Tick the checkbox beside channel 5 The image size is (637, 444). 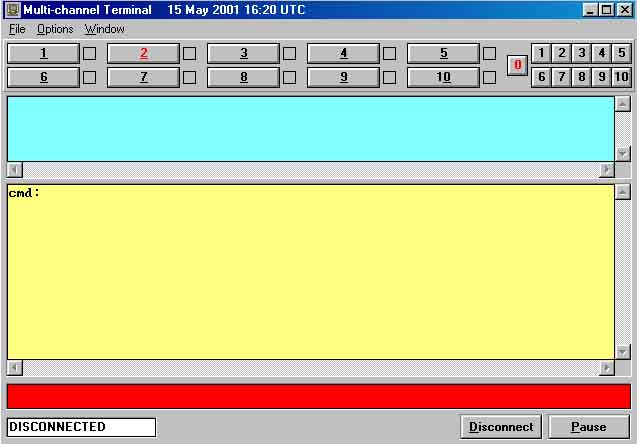click(489, 54)
